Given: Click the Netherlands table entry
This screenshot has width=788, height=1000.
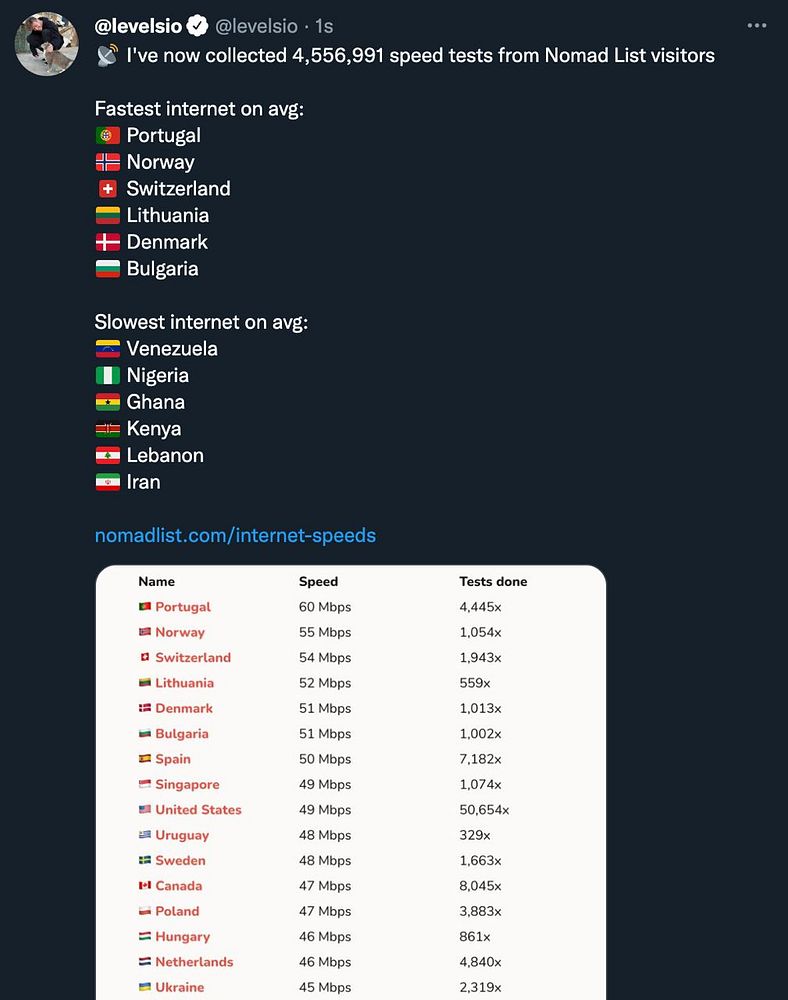Looking at the screenshot, I should point(194,962).
